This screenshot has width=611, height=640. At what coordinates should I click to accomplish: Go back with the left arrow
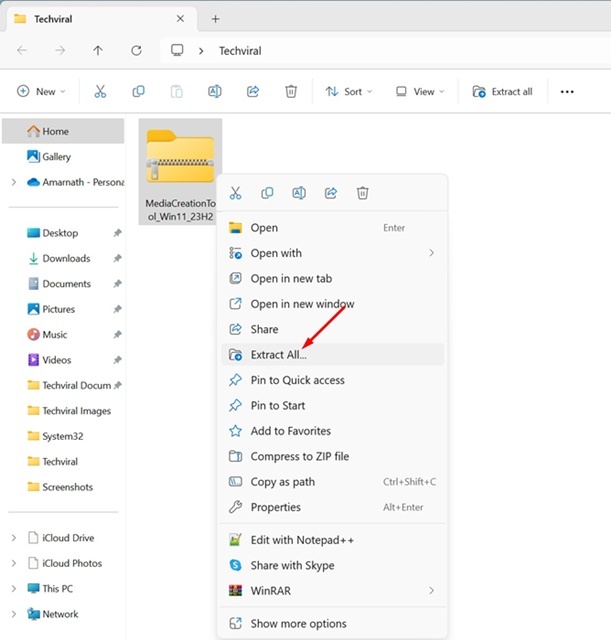coord(22,51)
